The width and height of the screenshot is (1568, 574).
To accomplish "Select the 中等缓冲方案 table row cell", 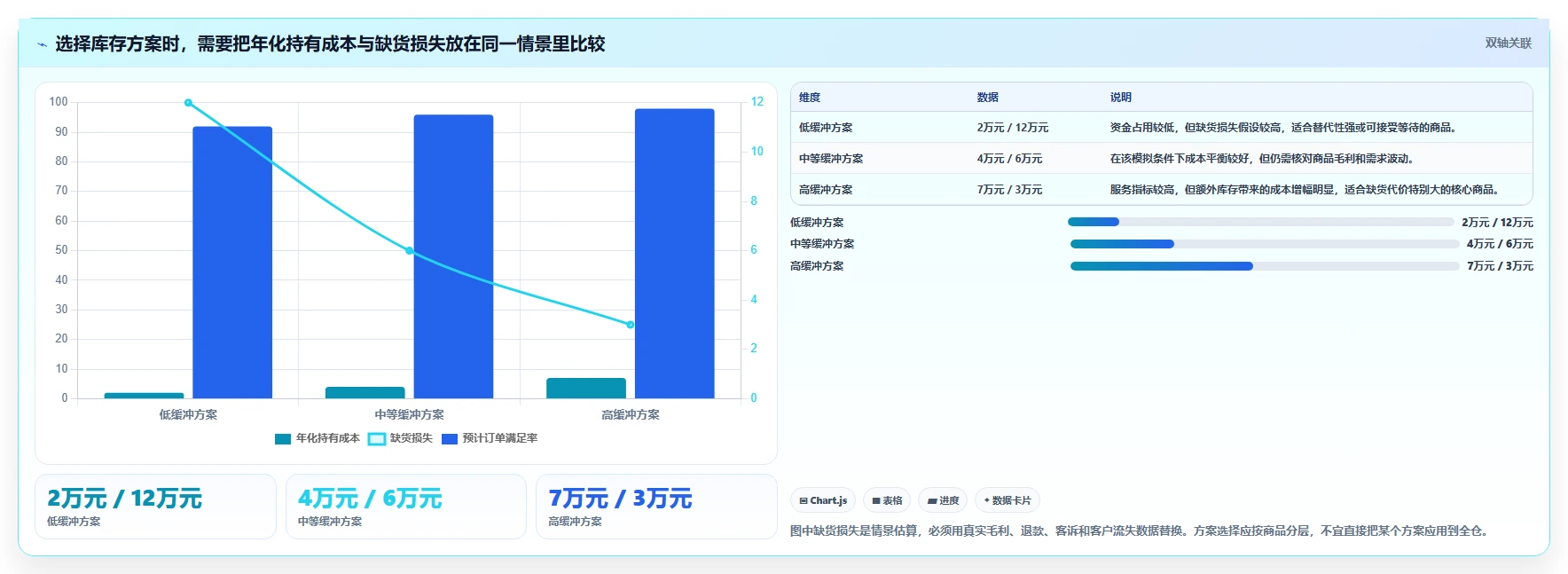I will coord(831,159).
